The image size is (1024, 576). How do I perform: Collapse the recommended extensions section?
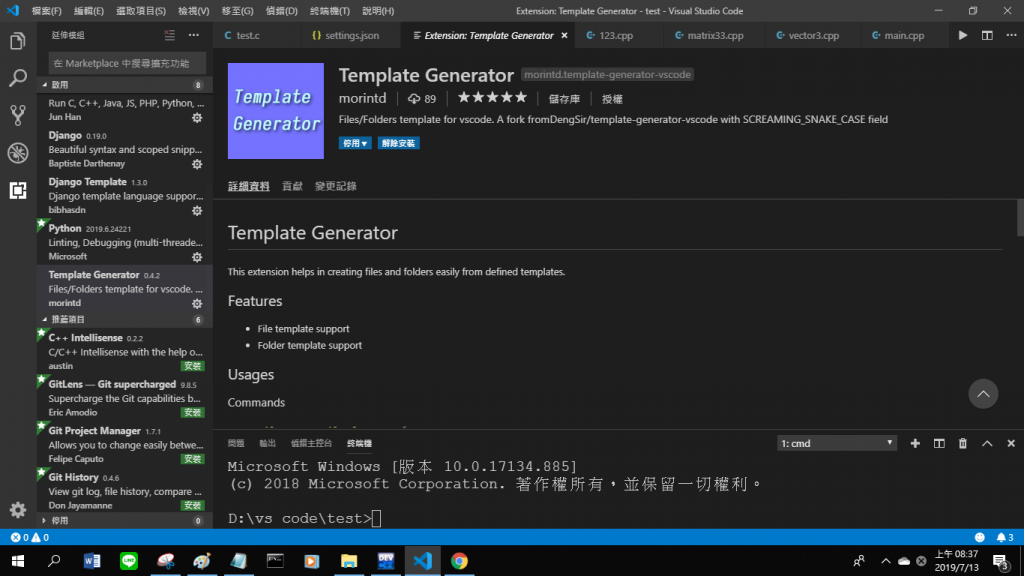[124, 319]
